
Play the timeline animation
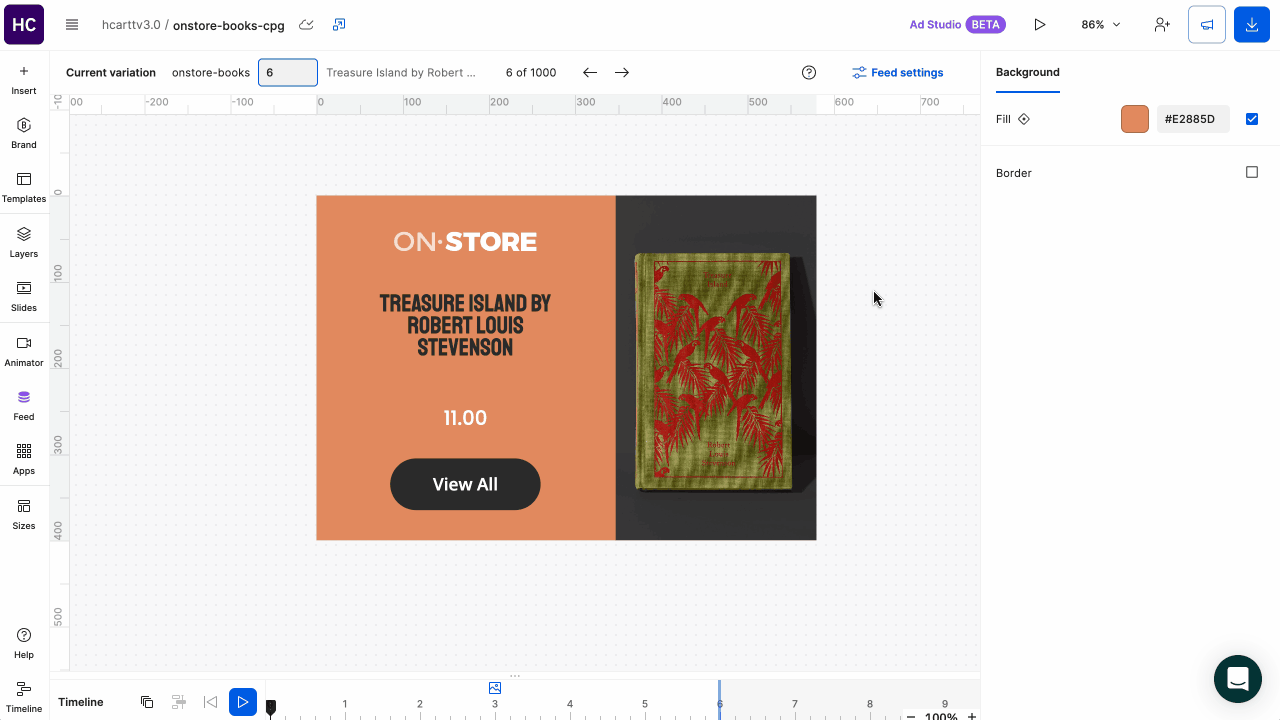[x=243, y=702]
